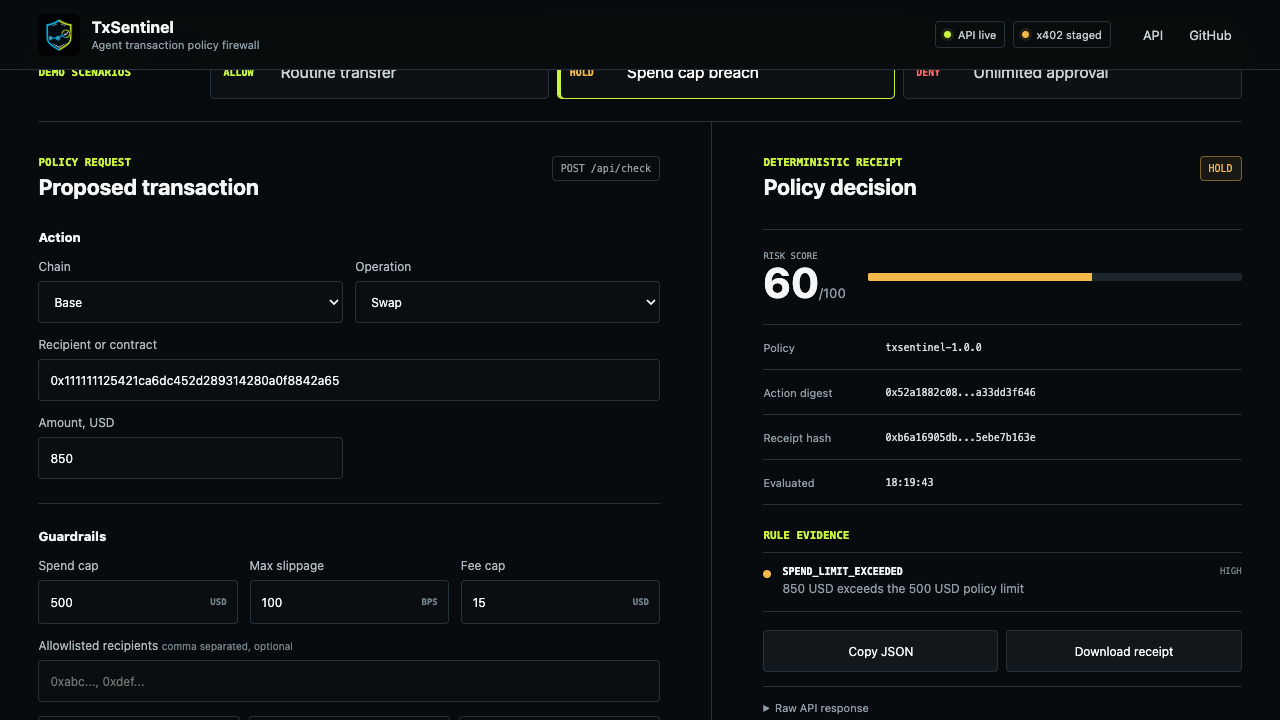This screenshot has height=720, width=1280.
Task: Focus the Amount, USD input field
Action: 190,458
